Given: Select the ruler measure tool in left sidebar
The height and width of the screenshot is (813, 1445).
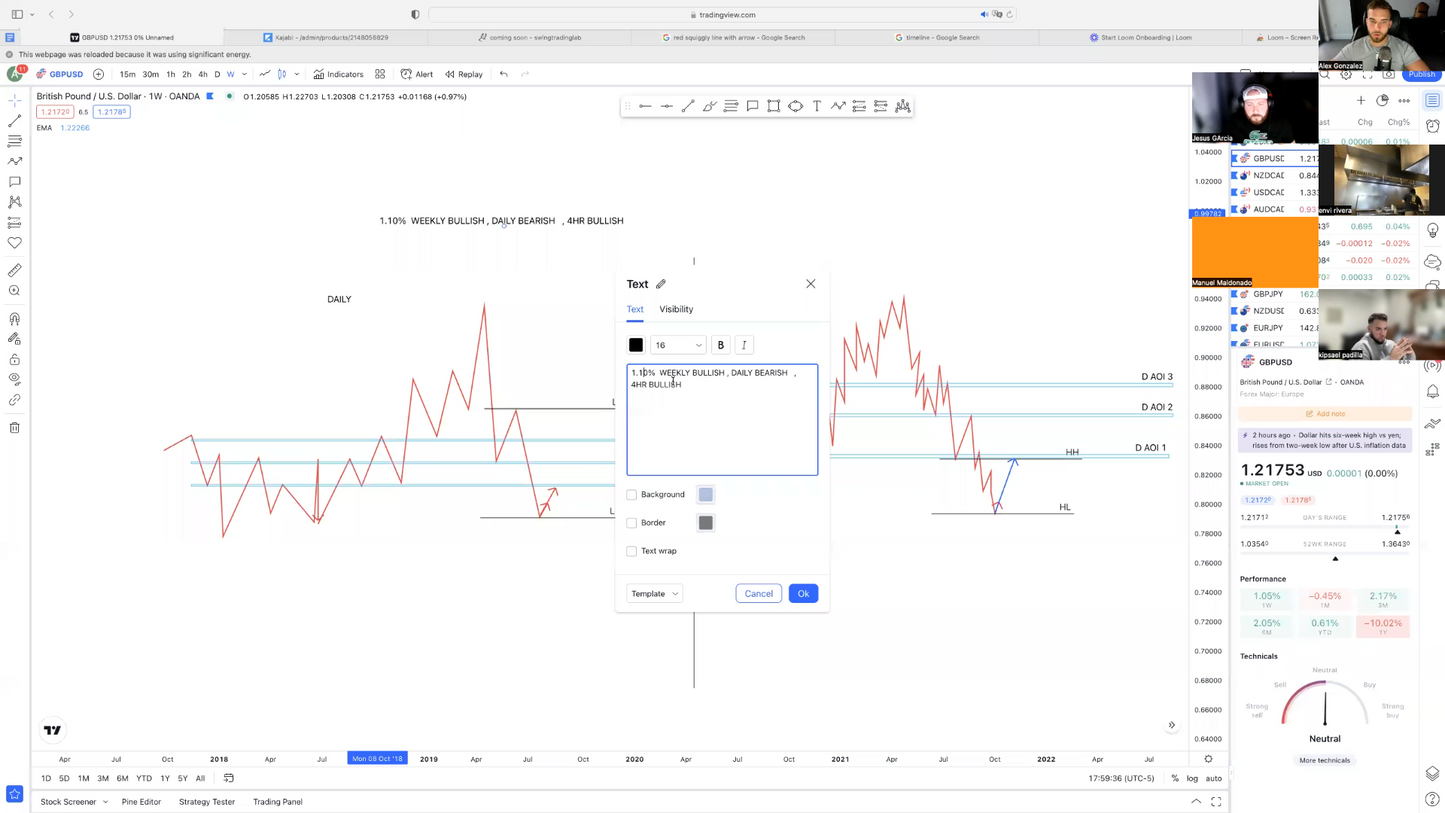Looking at the screenshot, I should pos(15,271).
